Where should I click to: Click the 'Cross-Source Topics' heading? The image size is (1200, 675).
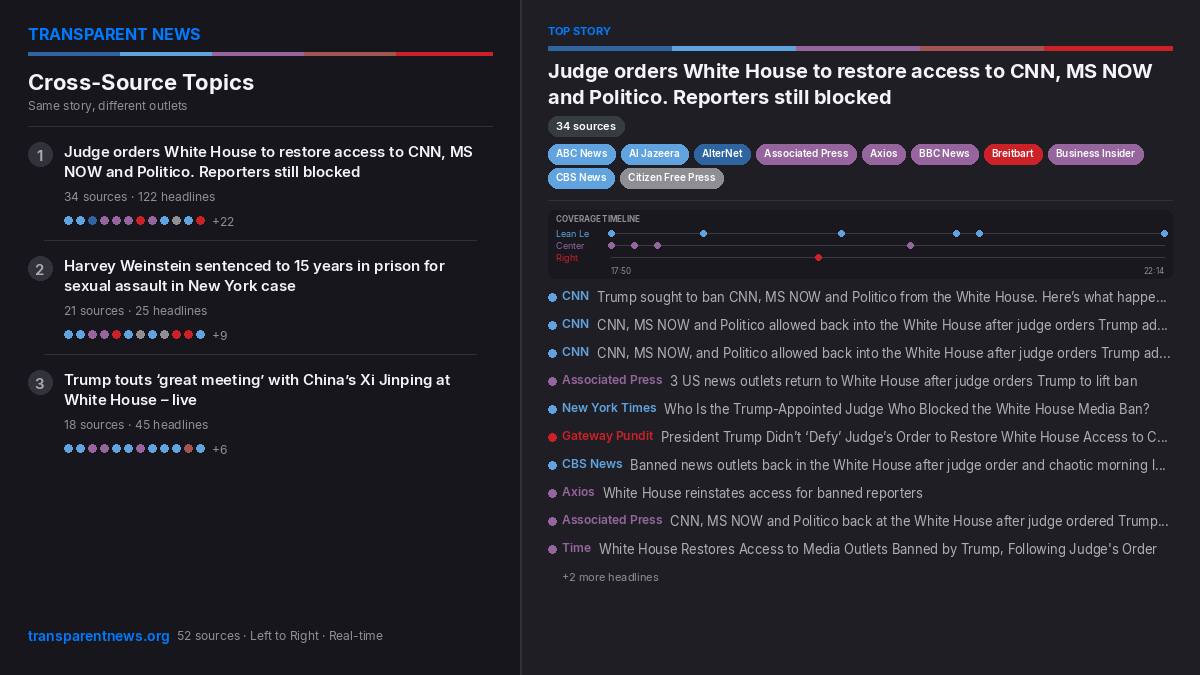pyautogui.click(x=141, y=82)
